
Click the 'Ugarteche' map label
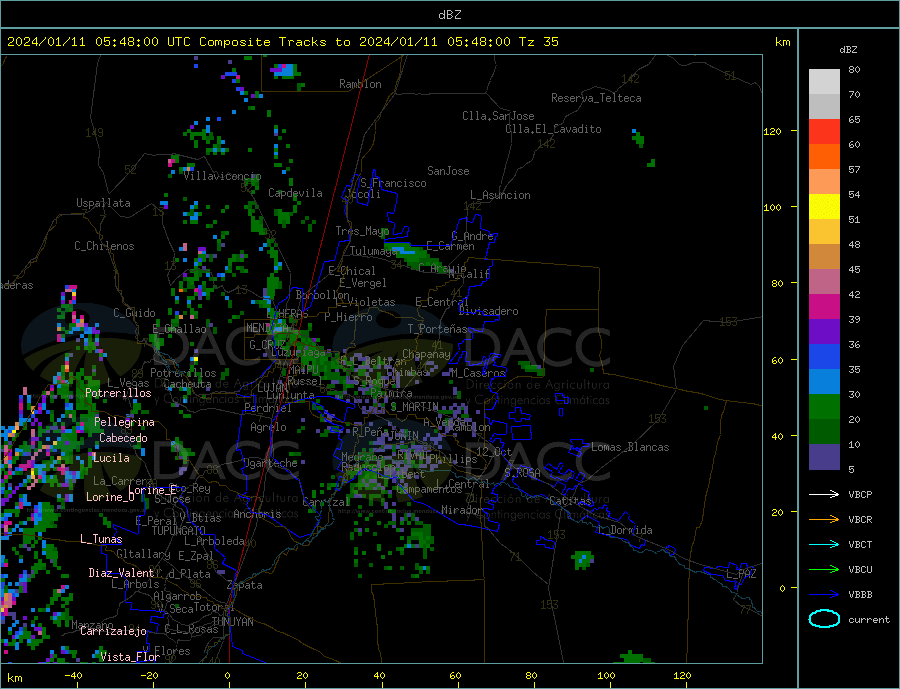270,463
